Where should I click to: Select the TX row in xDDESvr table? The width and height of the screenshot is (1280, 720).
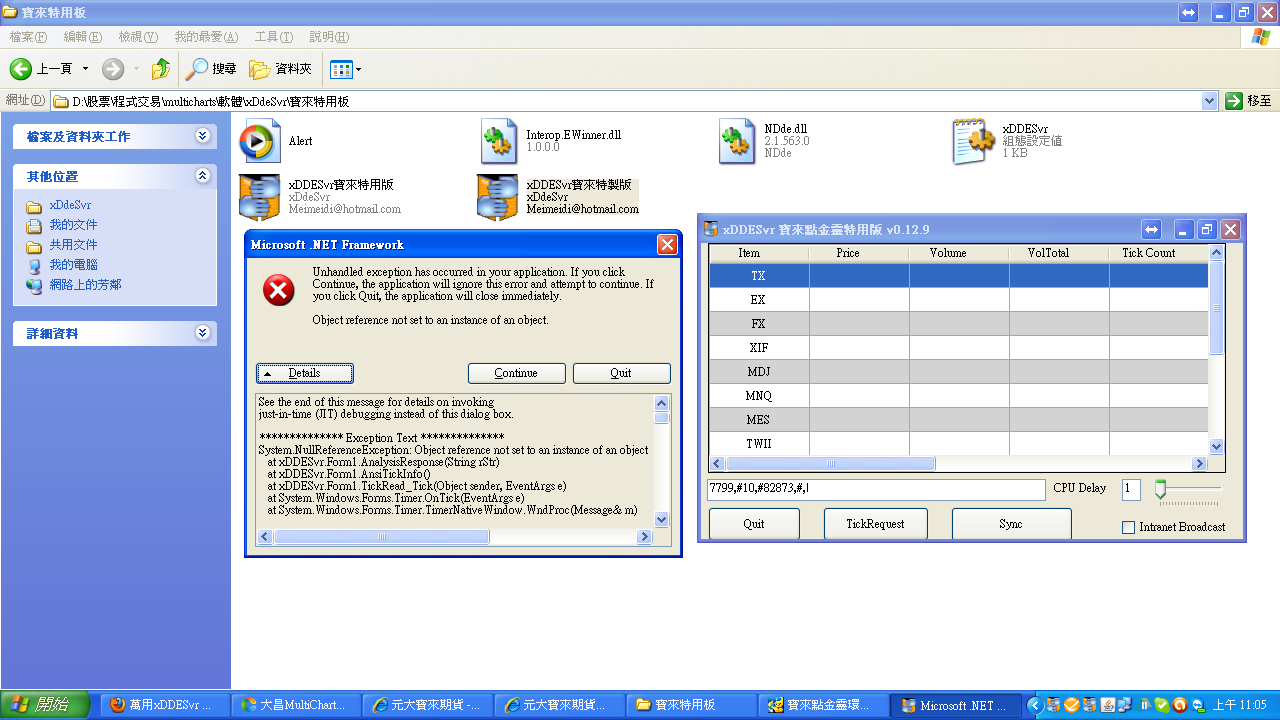tap(959, 275)
